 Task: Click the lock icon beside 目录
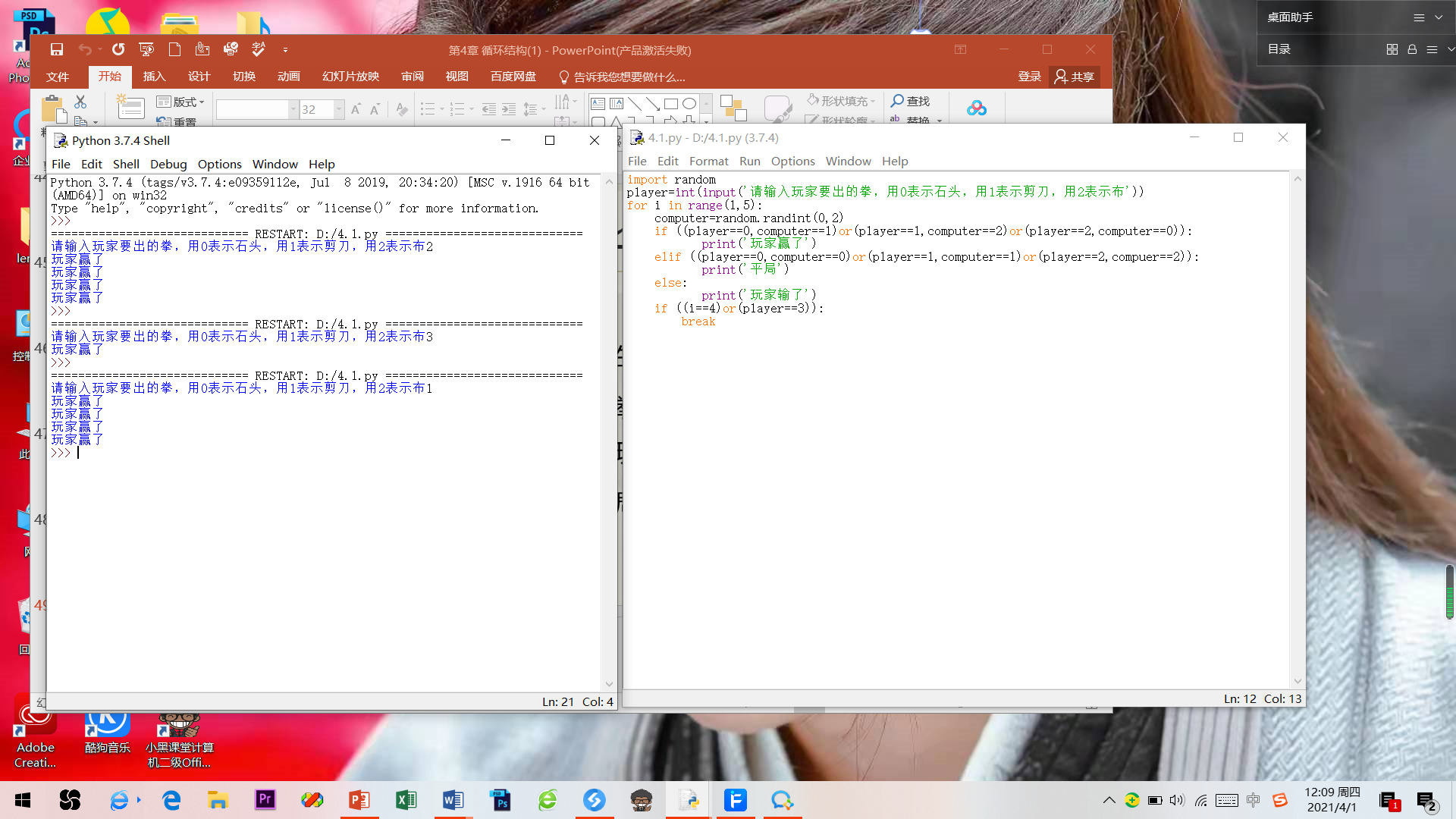[x=1412, y=49]
